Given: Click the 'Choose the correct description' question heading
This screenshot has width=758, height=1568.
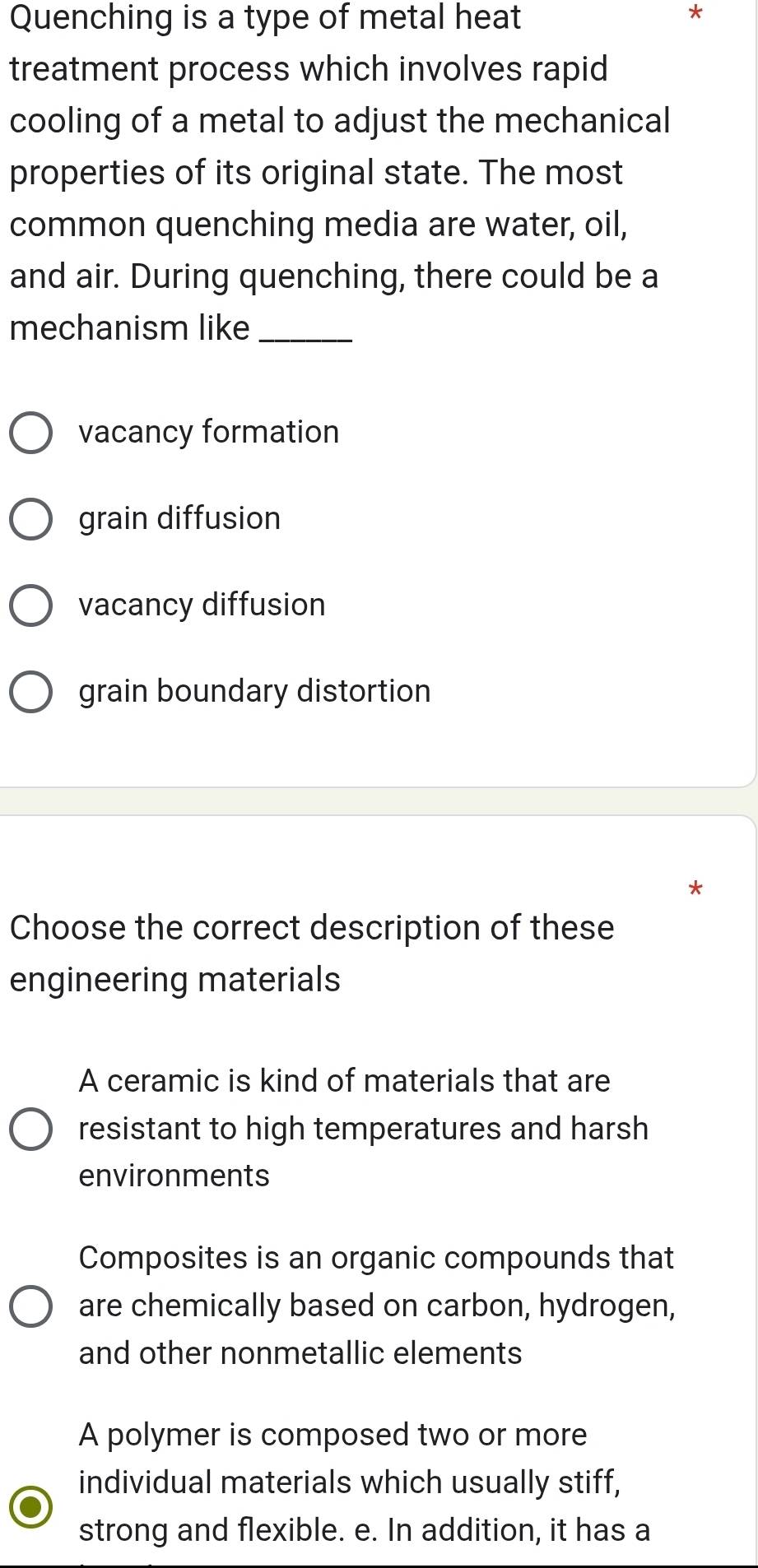Looking at the screenshot, I should 312,953.
